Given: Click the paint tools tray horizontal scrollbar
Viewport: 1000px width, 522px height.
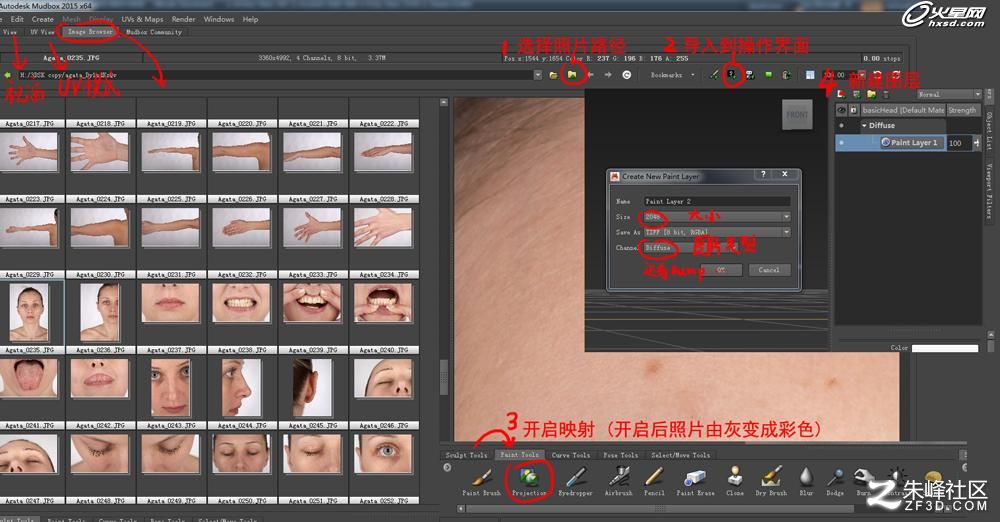Looking at the screenshot, I should (x=660, y=509).
